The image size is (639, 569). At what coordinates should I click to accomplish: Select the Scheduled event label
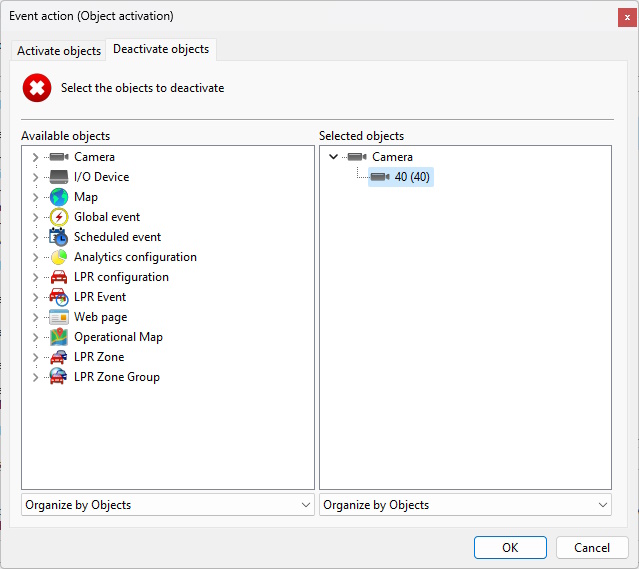click(x=117, y=237)
